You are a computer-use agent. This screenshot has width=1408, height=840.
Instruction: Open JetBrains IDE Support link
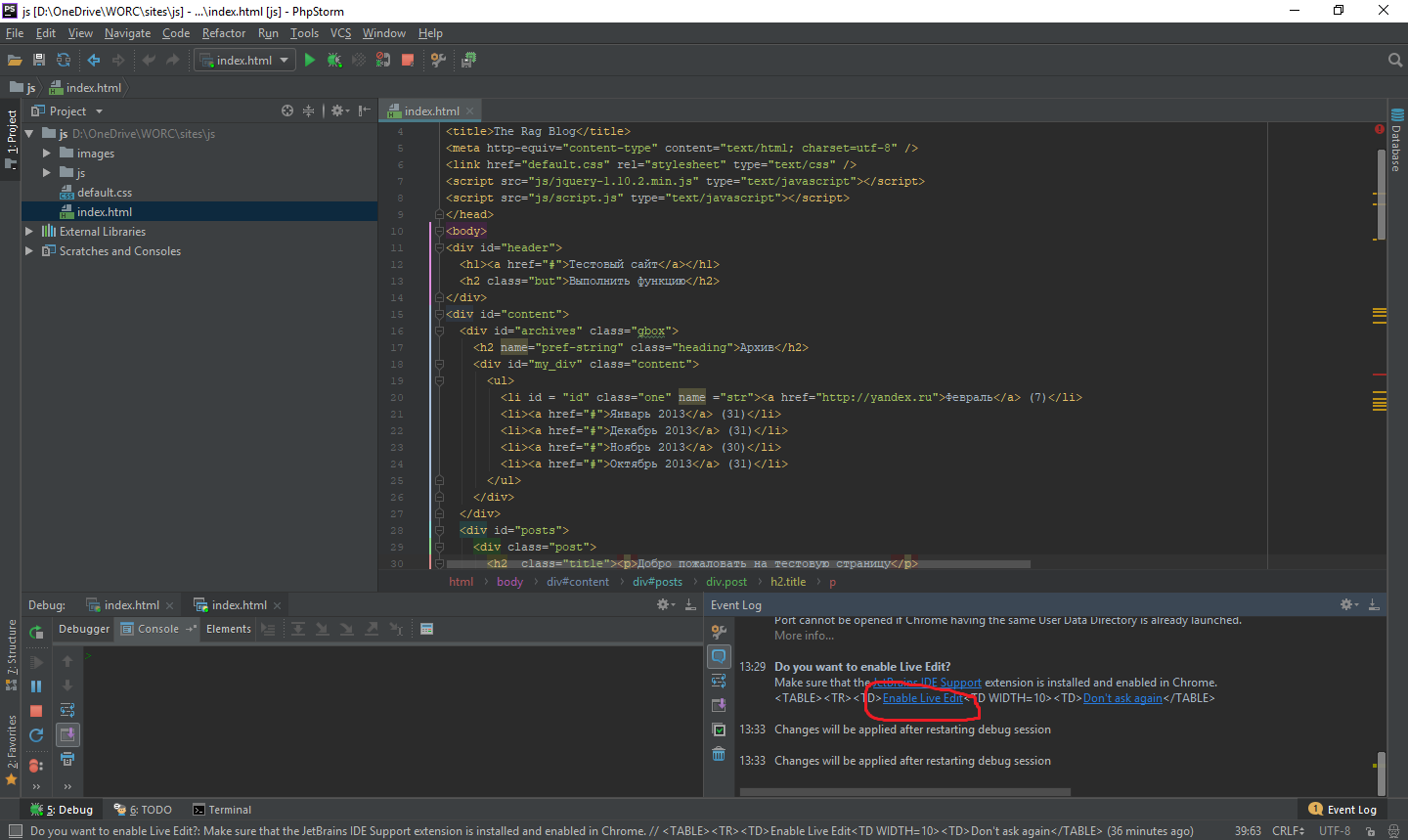[927, 683]
